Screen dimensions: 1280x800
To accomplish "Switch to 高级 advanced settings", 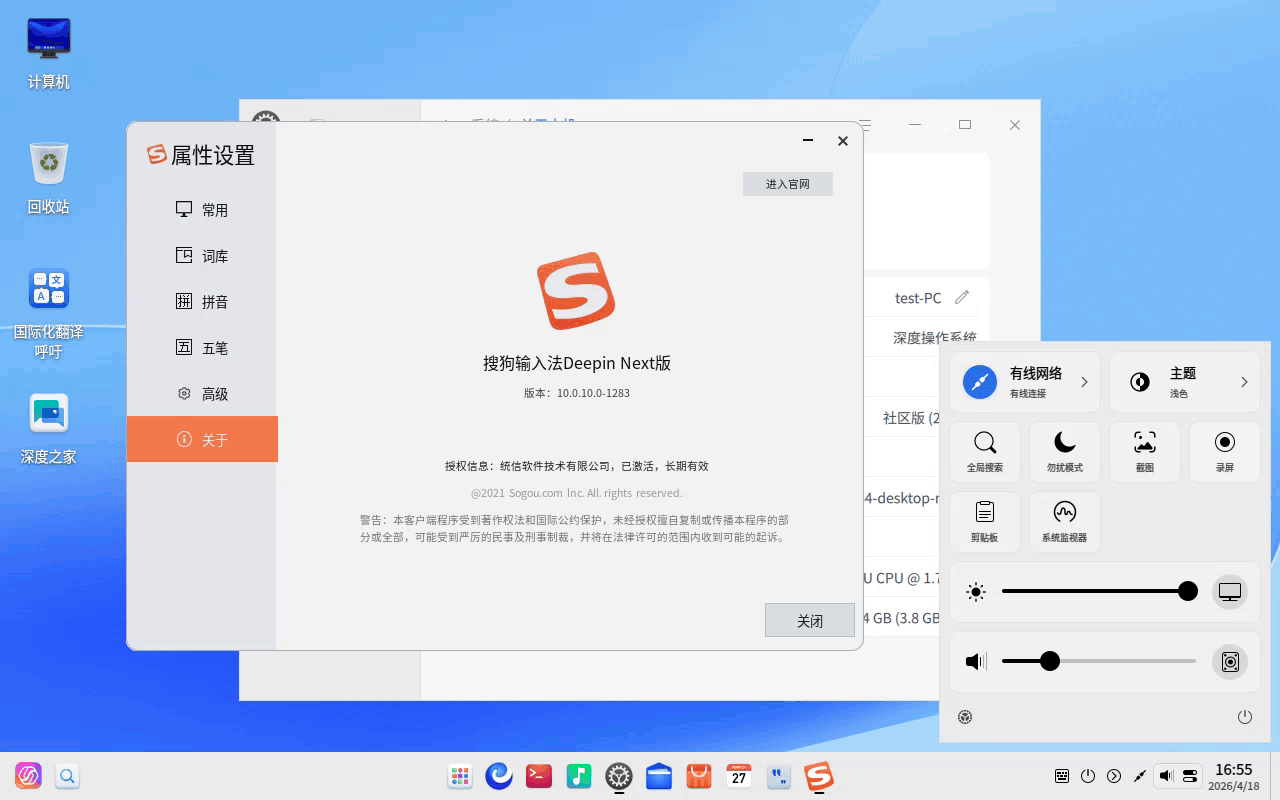I will (x=214, y=393).
